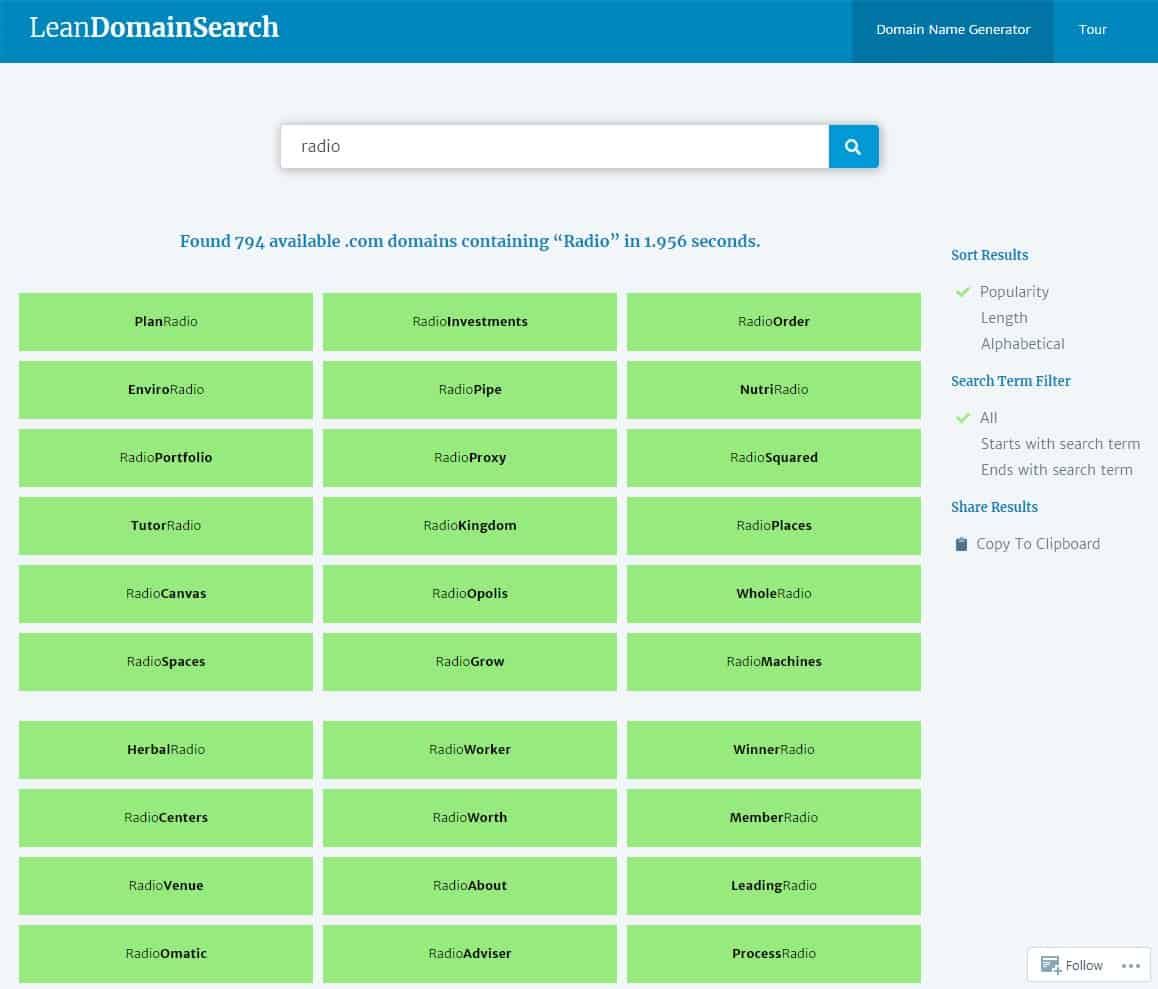This screenshot has height=989, width=1158.
Task: Select the RadioOmatic domain result
Action: [x=166, y=953]
